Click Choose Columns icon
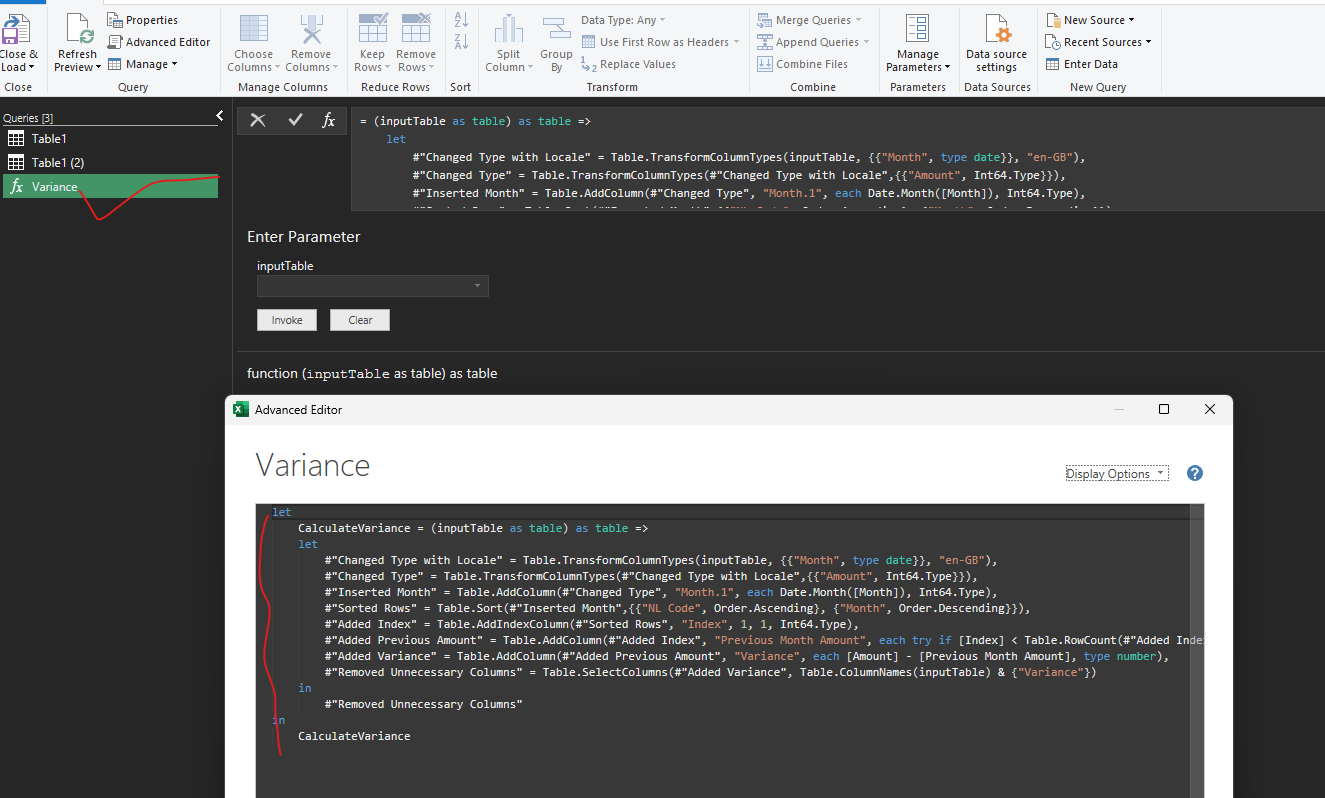Screen dimensions: 1325x798 click(253, 30)
